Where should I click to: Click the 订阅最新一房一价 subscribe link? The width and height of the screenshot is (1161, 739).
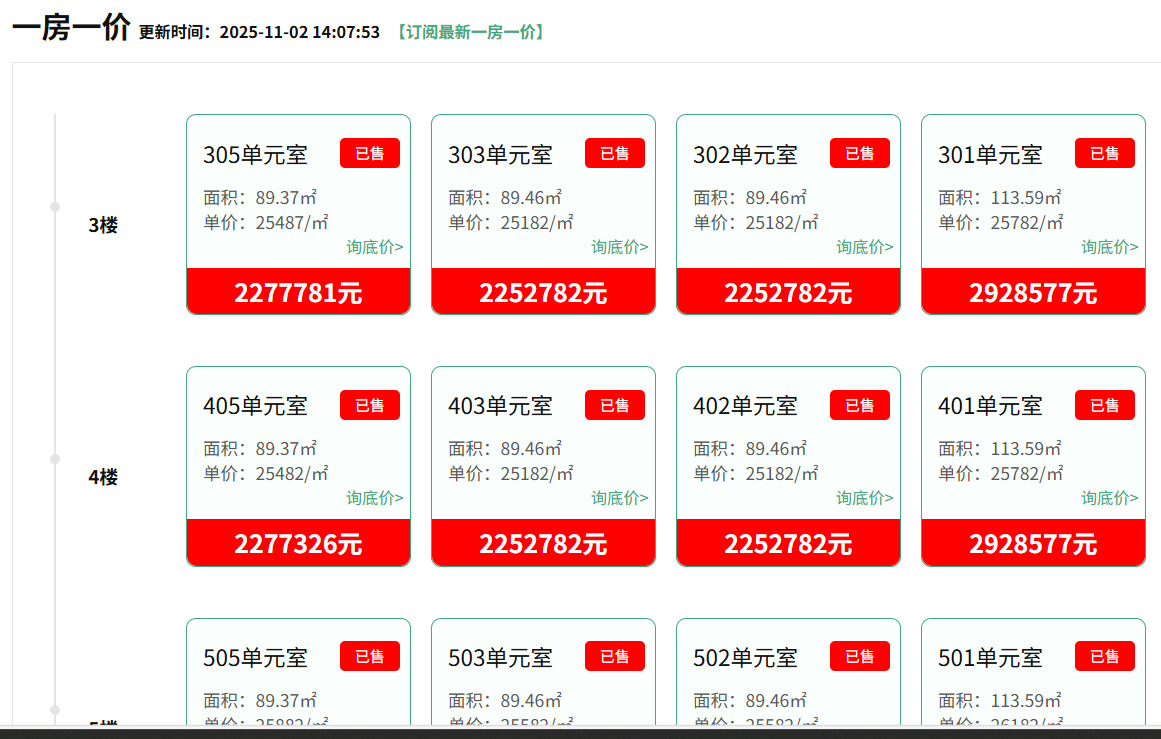[470, 32]
